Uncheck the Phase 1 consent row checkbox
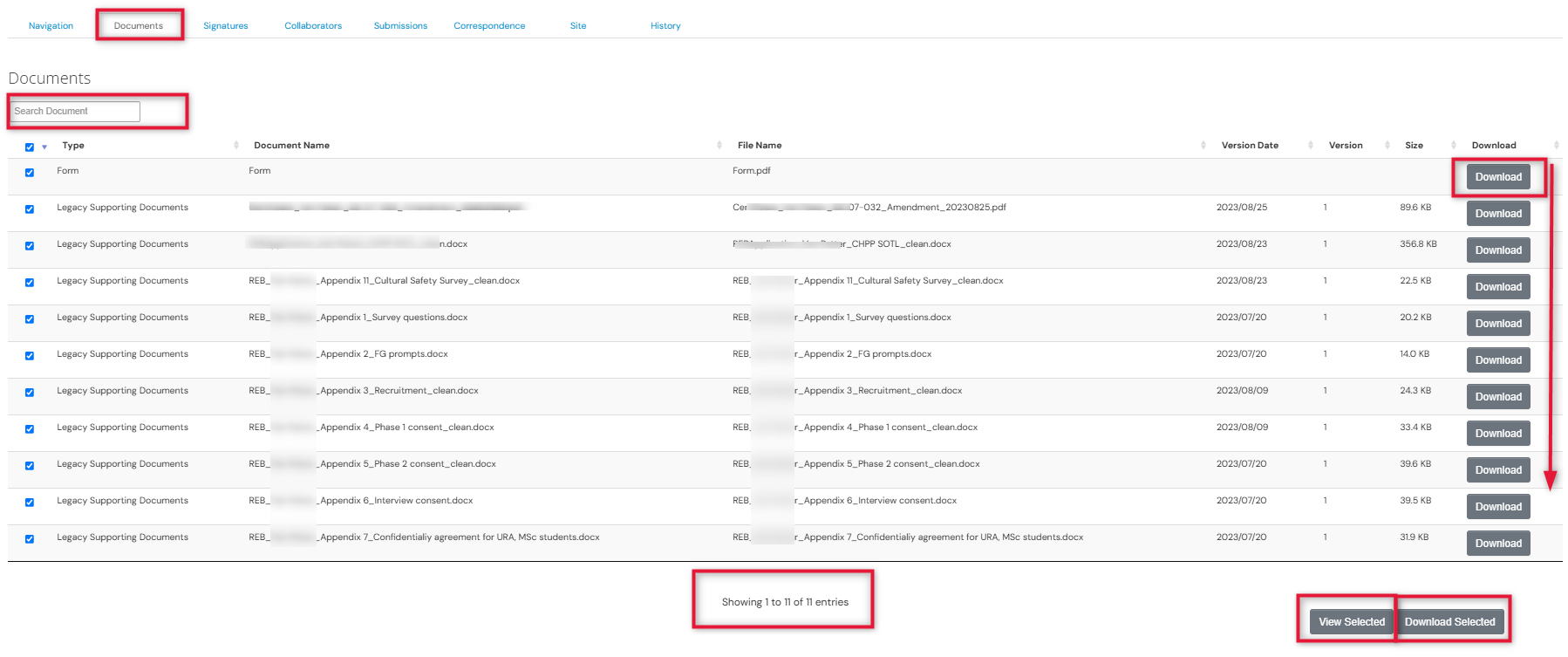Screen dimensions: 1568x657 [x=30, y=429]
